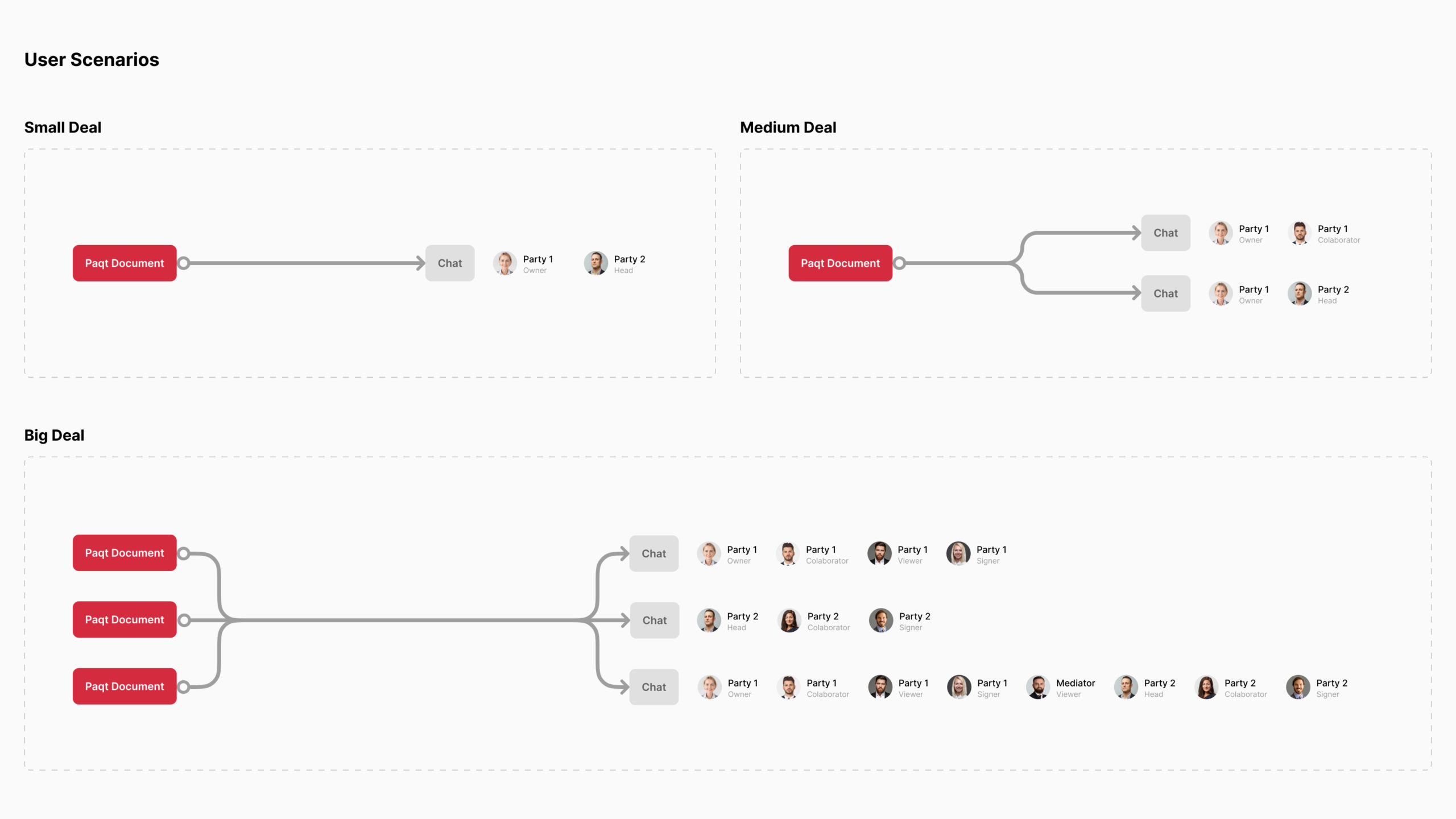Screen dimensions: 1456x819
Task: Open the lower Chat node in Medium Deal
Action: [x=1165, y=294]
